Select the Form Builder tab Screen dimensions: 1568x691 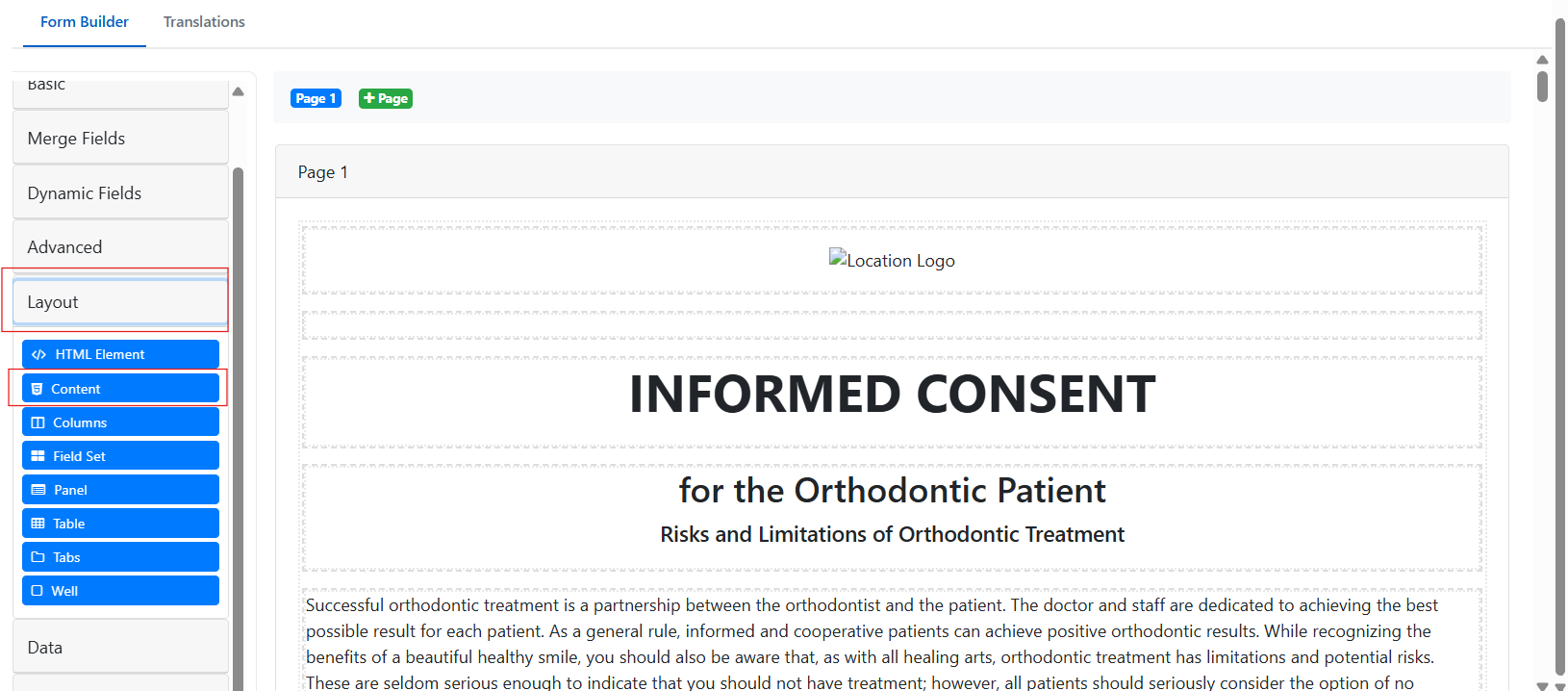tap(85, 22)
